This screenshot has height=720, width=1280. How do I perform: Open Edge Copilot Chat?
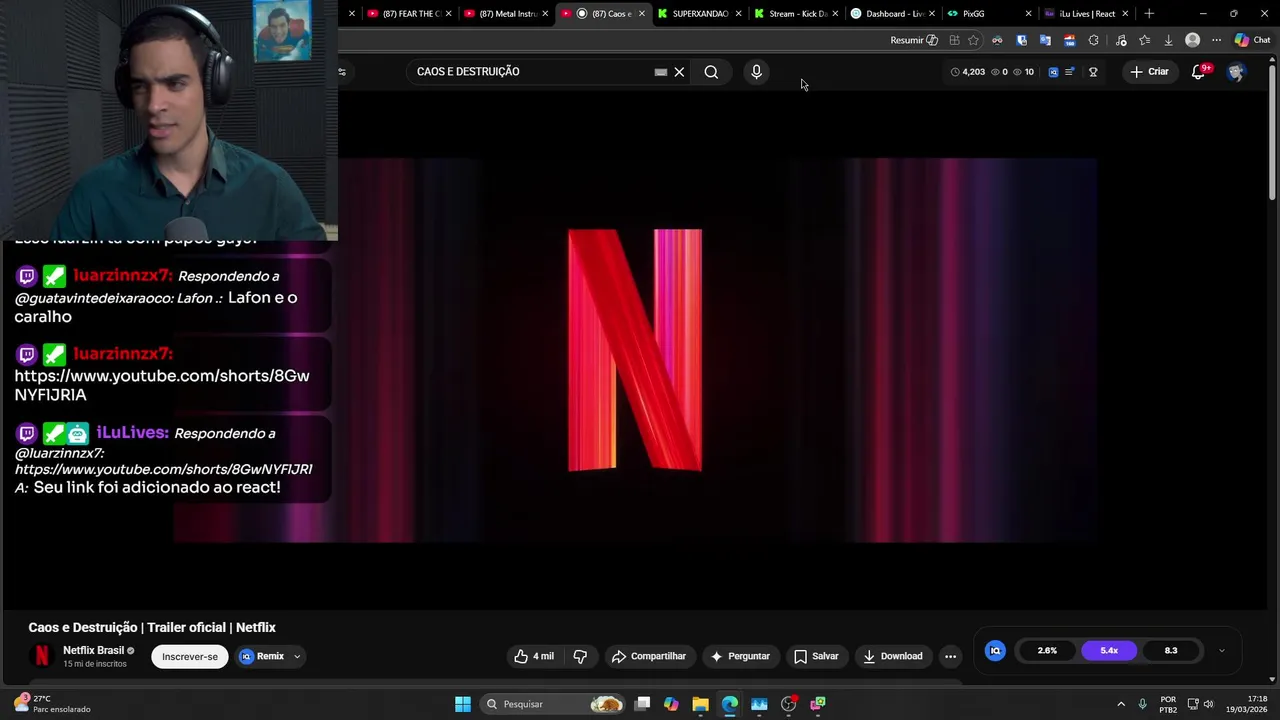tap(1252, 40)
